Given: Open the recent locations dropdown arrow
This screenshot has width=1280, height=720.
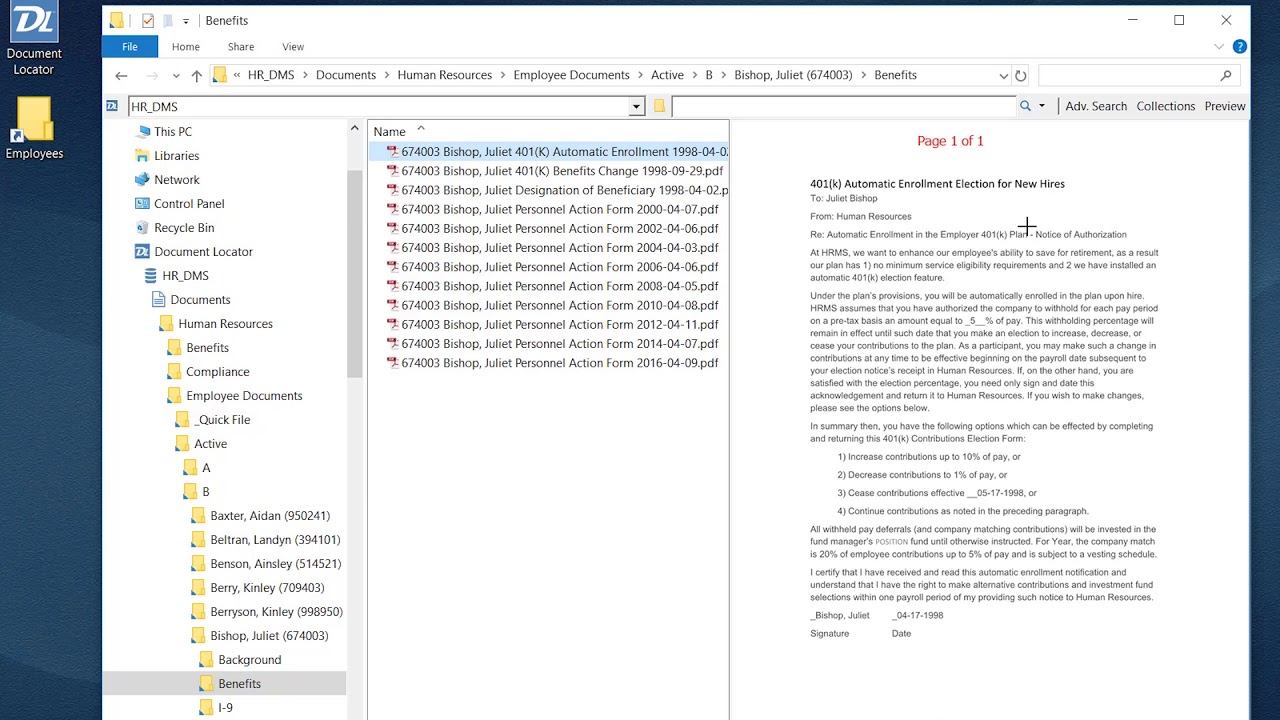Looking at the screenshot, I should (x=176, y=76).
